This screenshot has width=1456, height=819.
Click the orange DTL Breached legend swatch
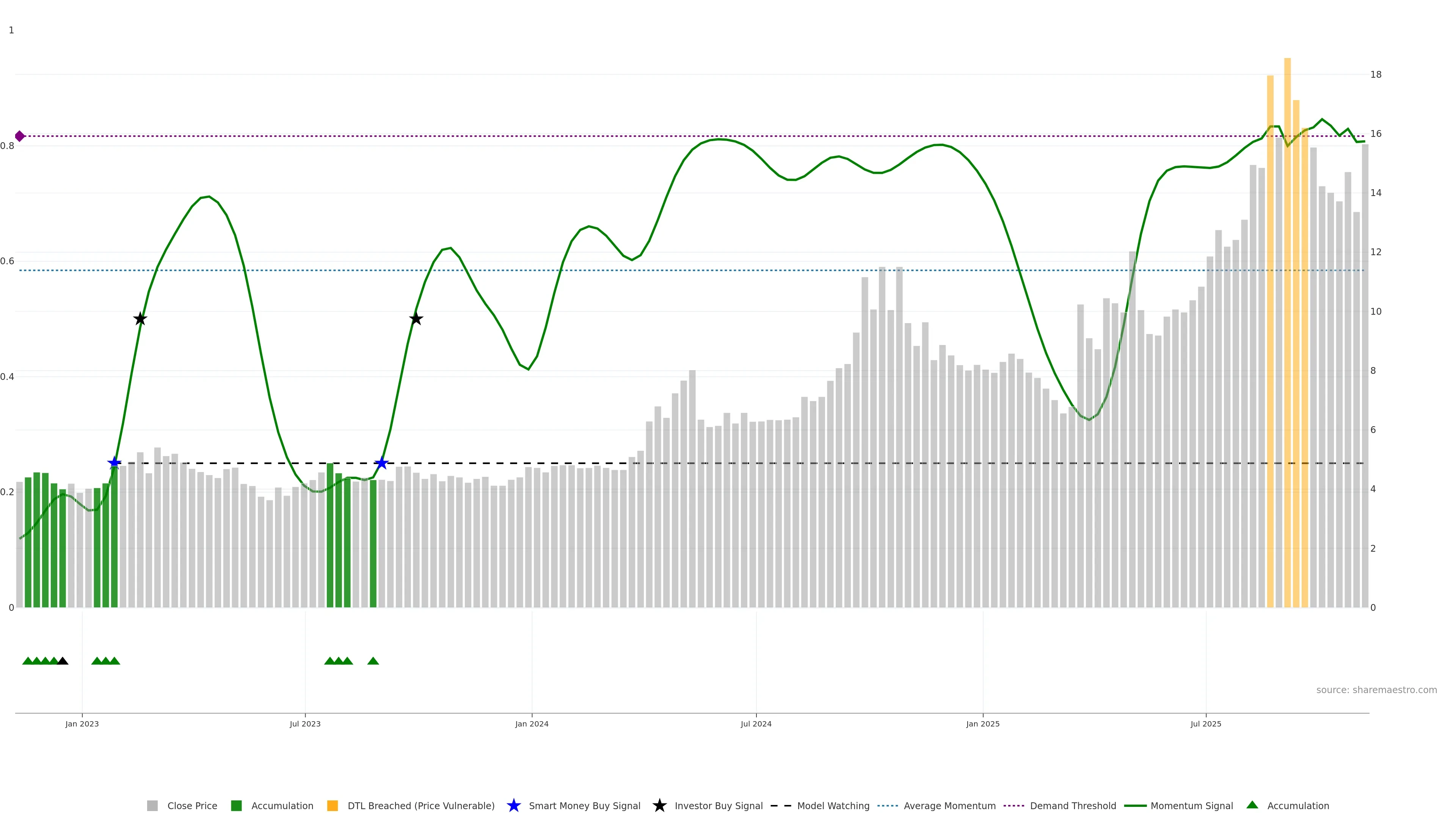tap(333, 805)
